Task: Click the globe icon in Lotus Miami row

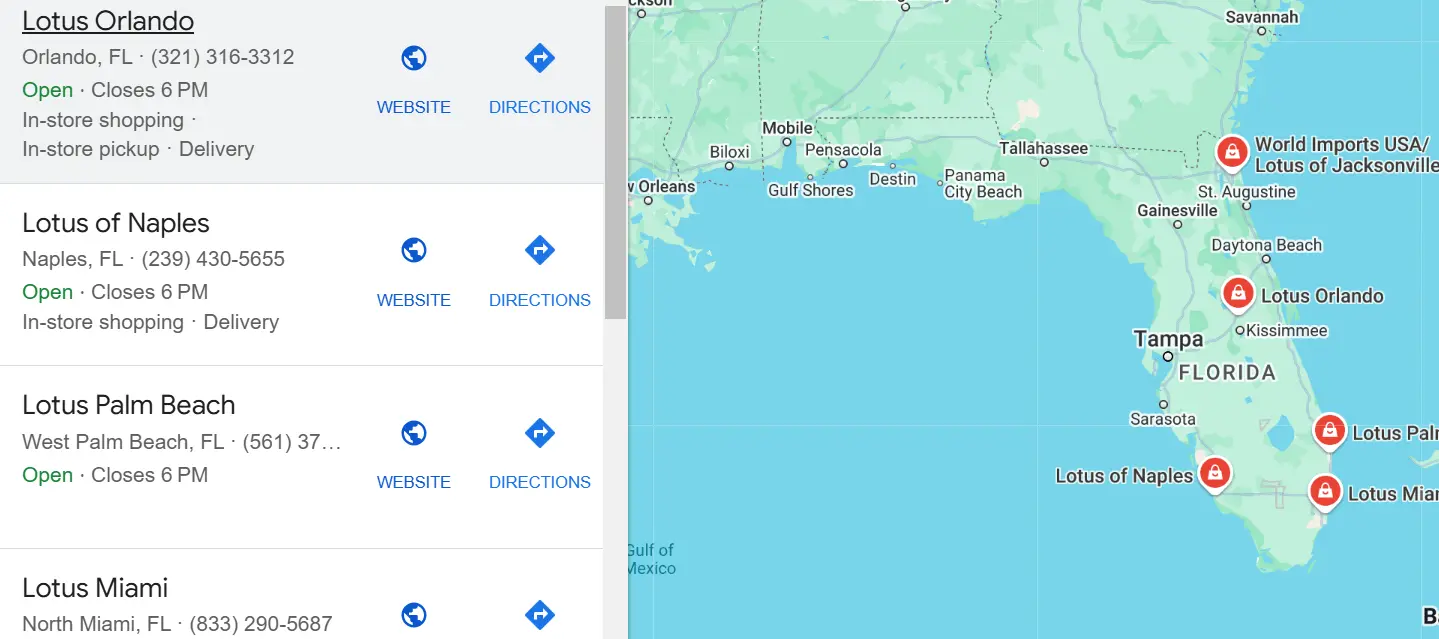Action: point(414,614)
